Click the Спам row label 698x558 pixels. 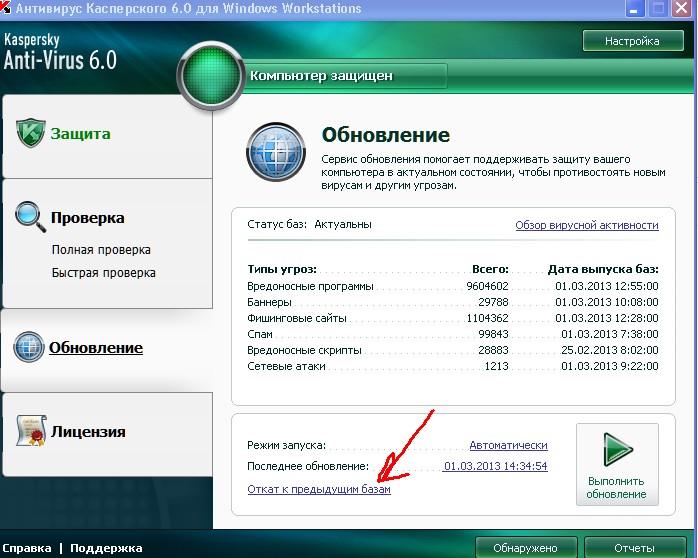coord(260,334)
